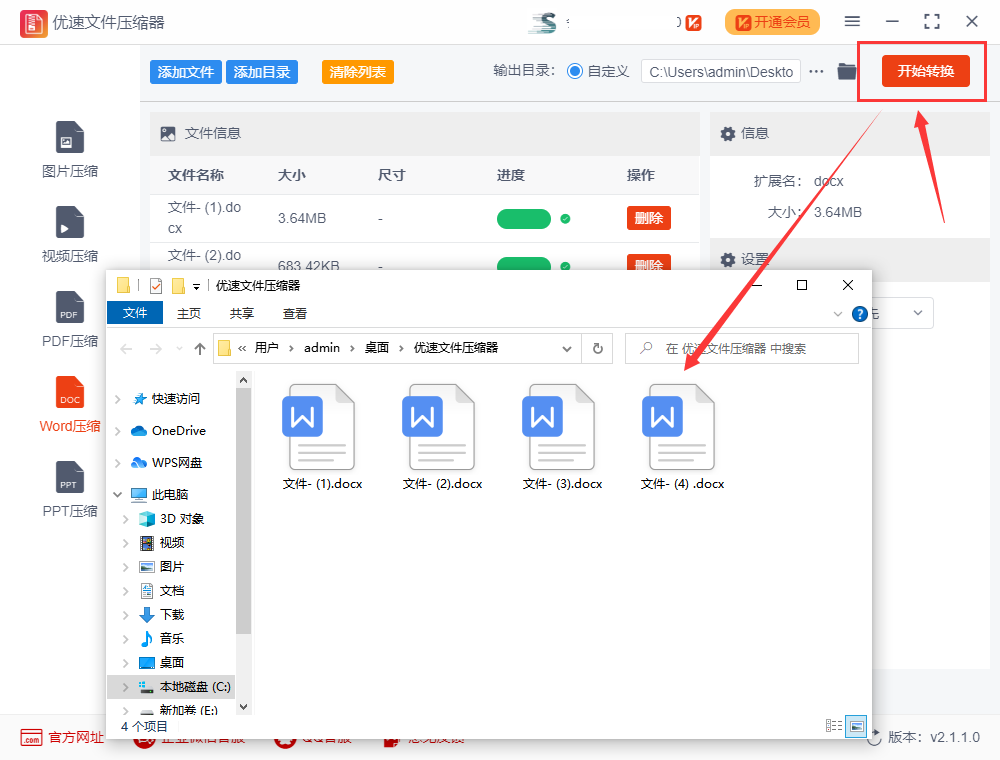Click the 开始转换 button

(925, 71)
